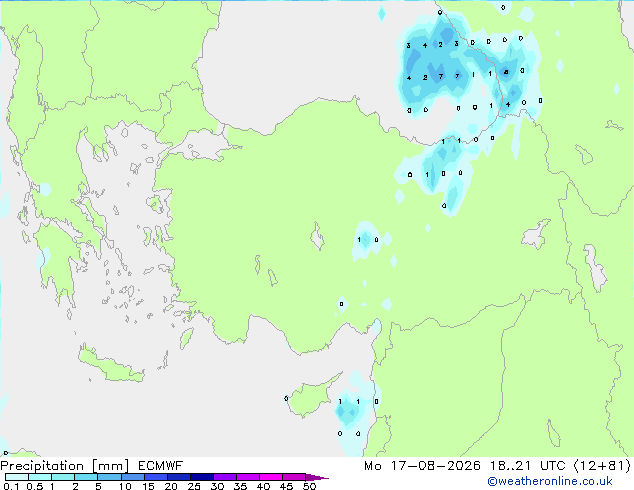Click the 0.5–1 mm legend color swatch
The image size is (634, 490).
point(40,477)
